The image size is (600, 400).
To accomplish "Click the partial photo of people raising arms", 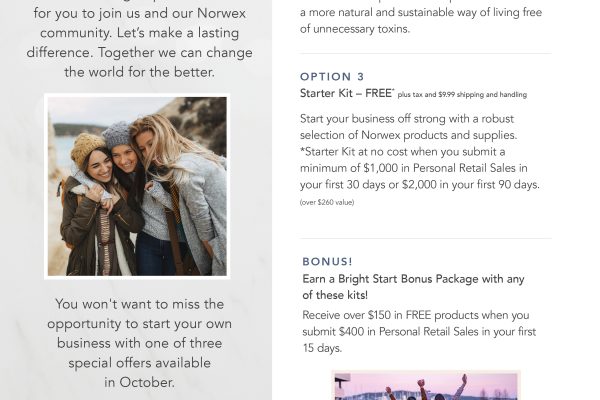I will pyautogui.click(x=426, y=386).
